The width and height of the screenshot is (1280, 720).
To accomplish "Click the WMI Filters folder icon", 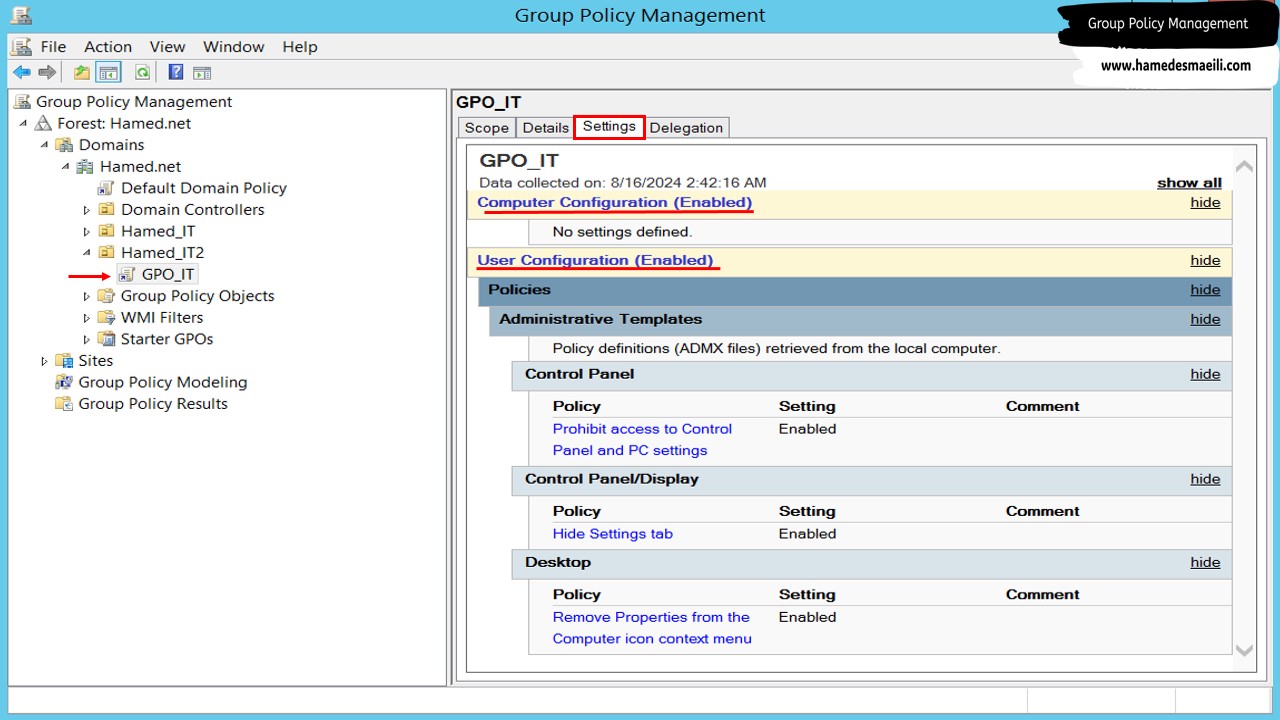I will coord(106,317).
